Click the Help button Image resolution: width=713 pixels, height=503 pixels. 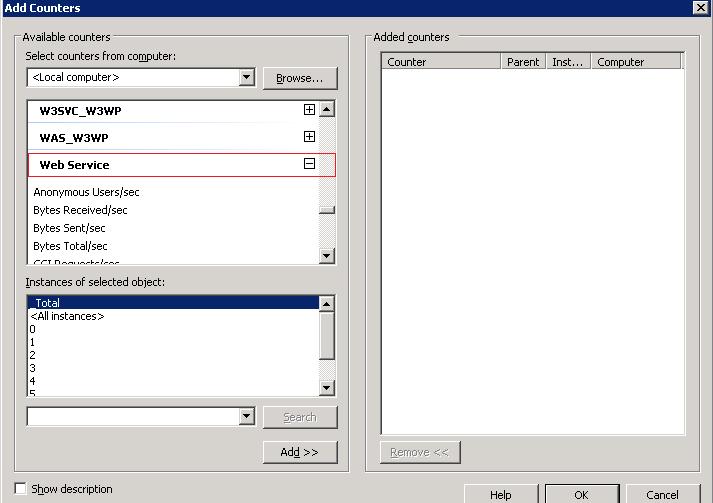pos(501,494)
